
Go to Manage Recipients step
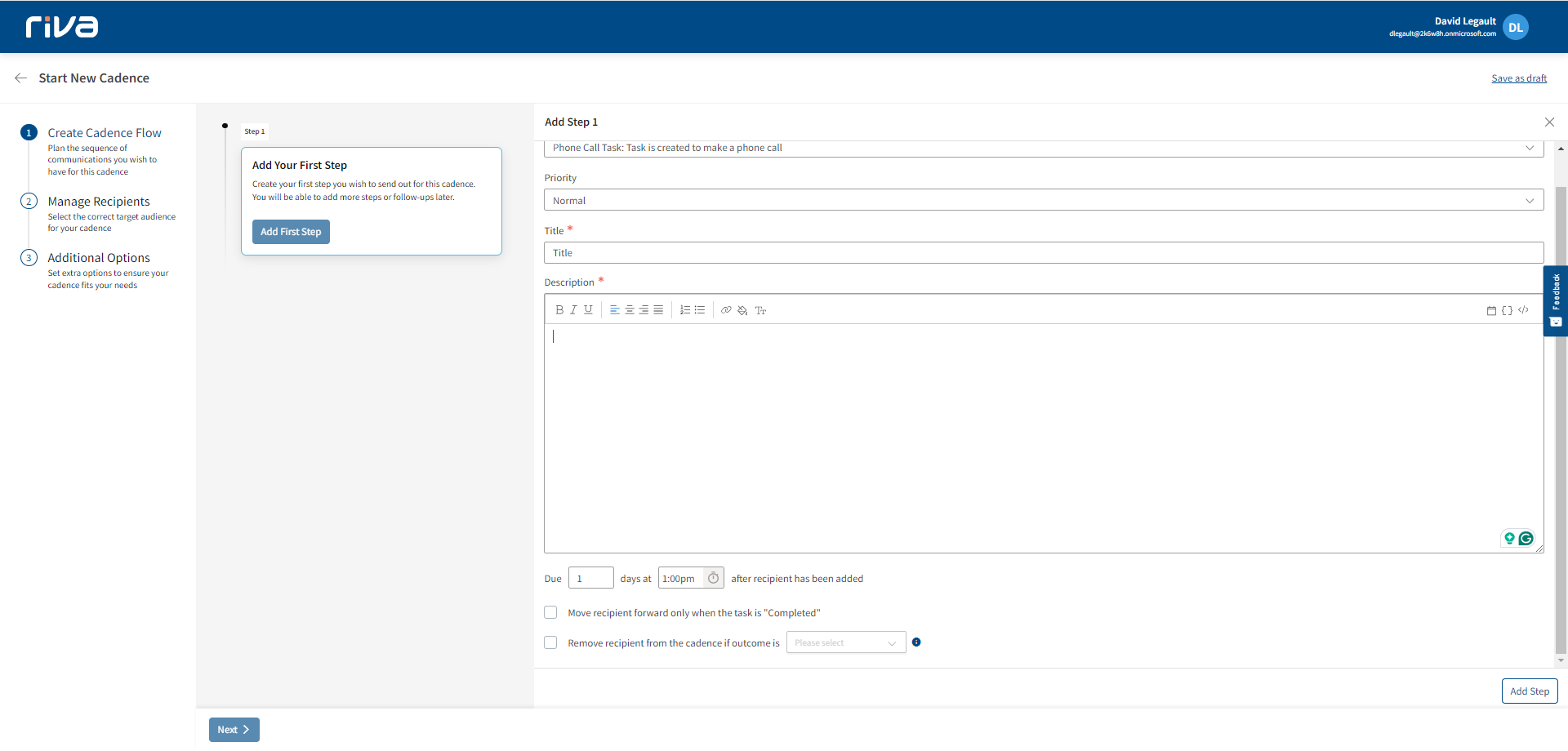(99, 202)
